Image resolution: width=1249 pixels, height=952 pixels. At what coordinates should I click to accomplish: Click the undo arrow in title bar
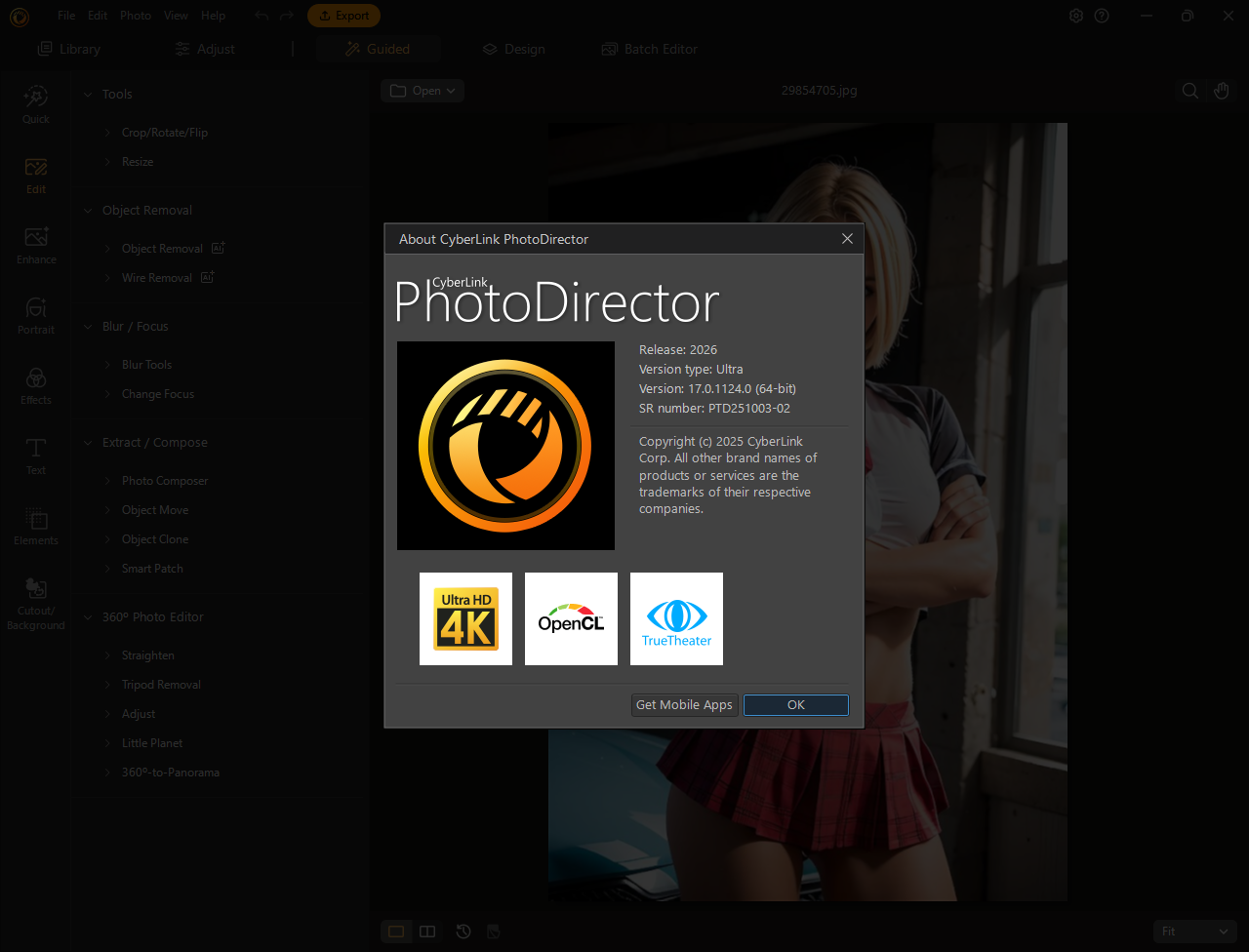pos(261,16)
